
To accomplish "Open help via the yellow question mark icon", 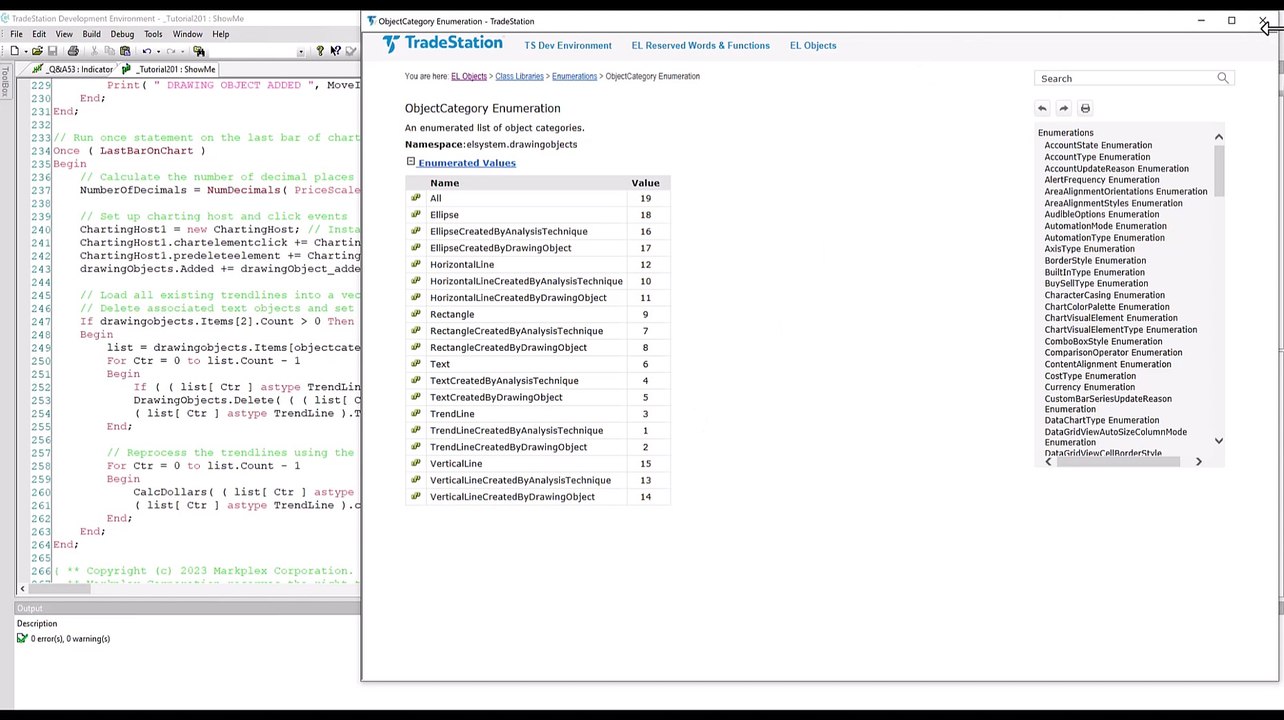I will (320, 51).
